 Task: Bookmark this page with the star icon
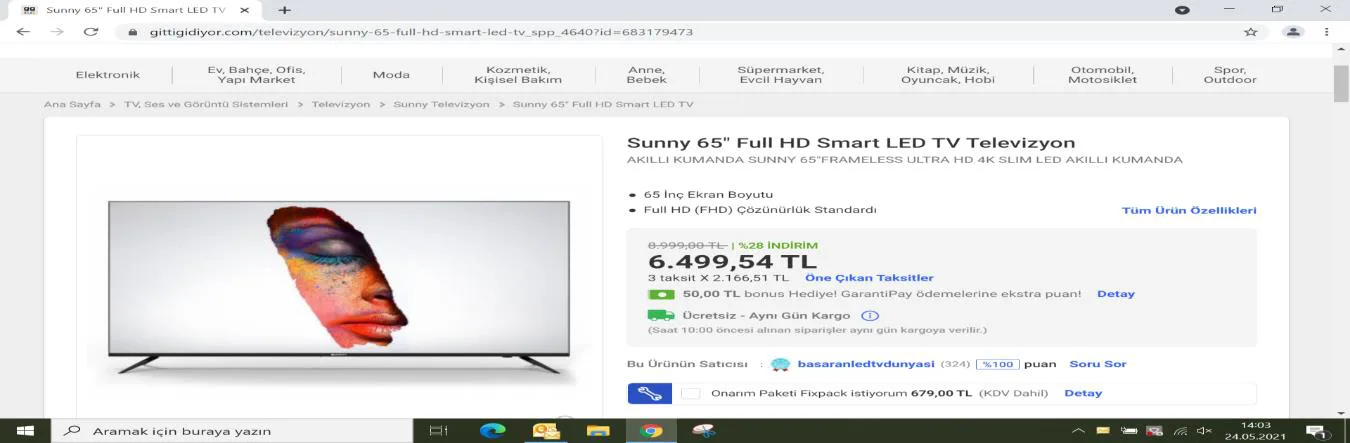(x=1250, y=31)
